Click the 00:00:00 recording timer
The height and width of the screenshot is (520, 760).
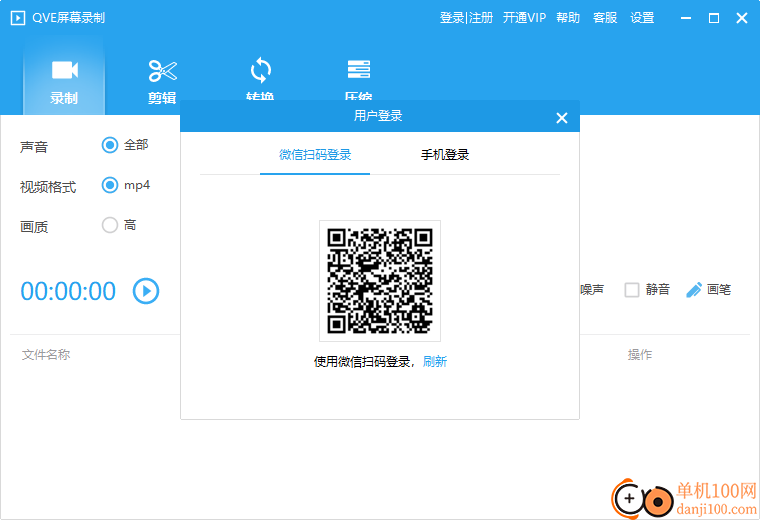point(68,291)
